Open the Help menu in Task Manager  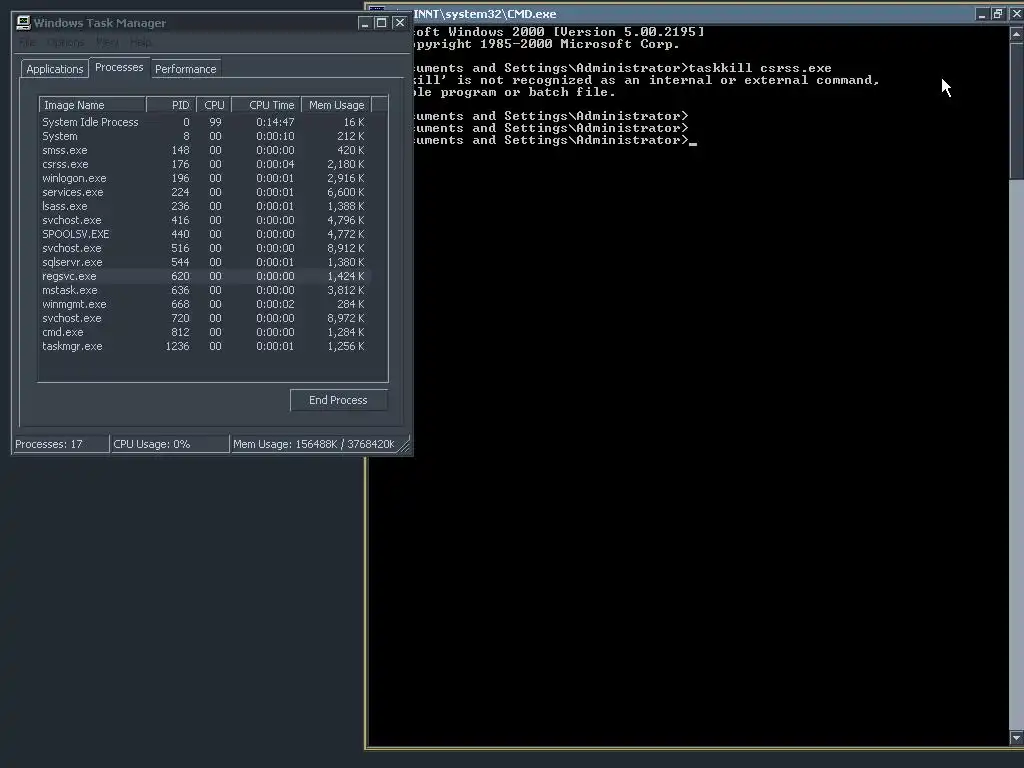[x=140, y=42]
